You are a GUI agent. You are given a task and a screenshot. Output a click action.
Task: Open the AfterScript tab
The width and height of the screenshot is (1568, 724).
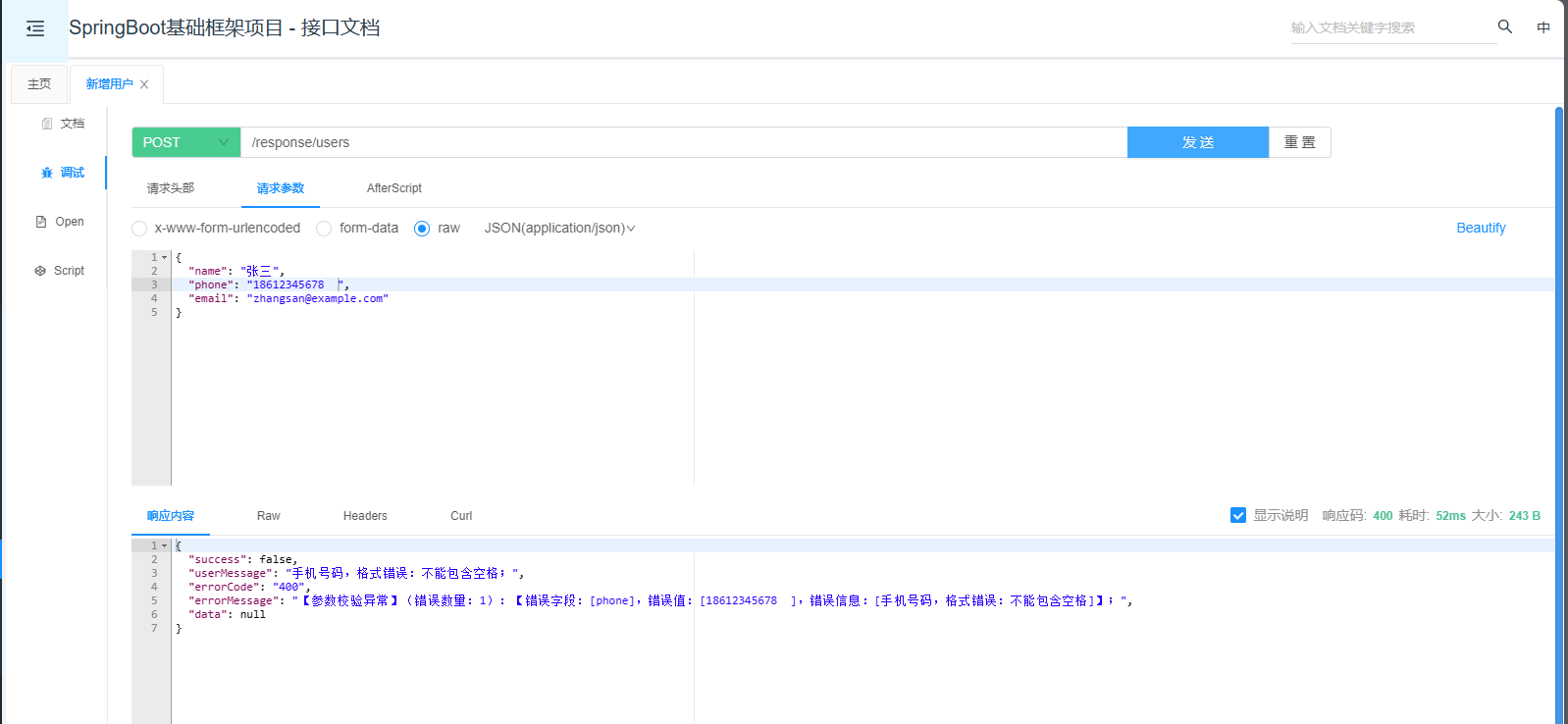[x=394, y=188]
